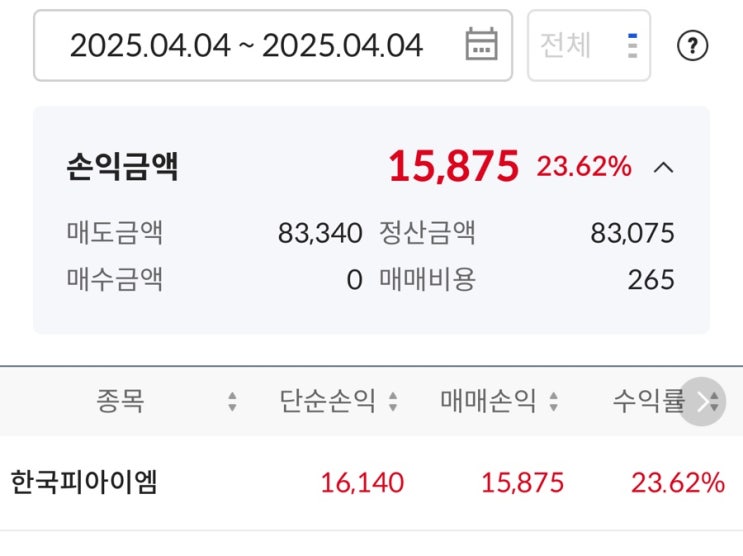Viewport: 743px width, 556px height.
Task: Click the 23.62% summary return rate
Action: pos(584,167)
